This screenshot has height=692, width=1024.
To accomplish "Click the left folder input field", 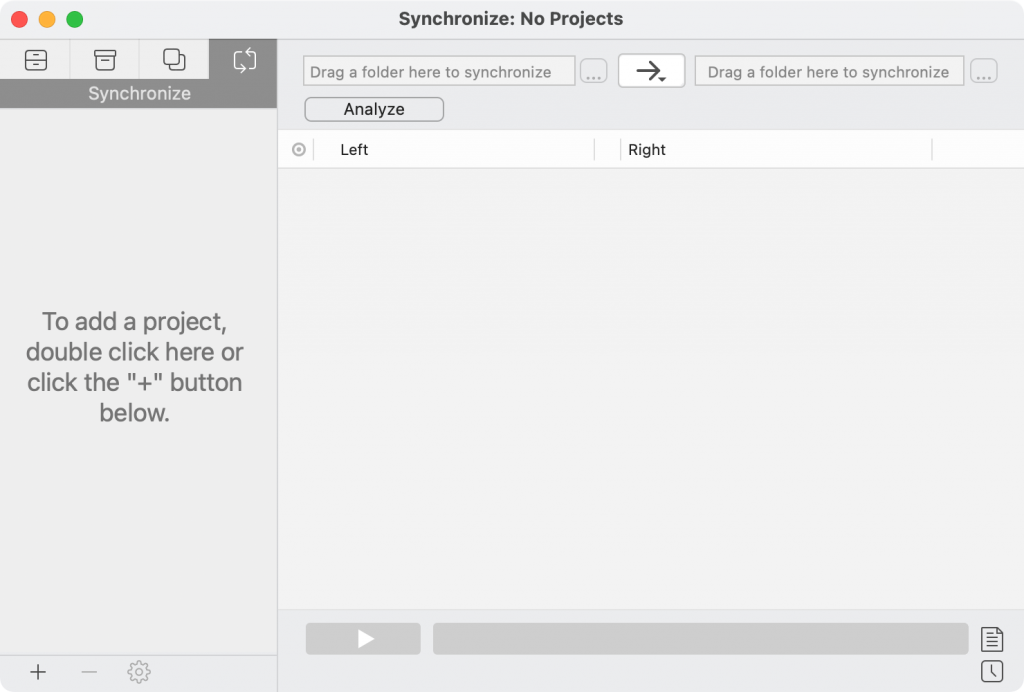I will click(x=439, y=72).
